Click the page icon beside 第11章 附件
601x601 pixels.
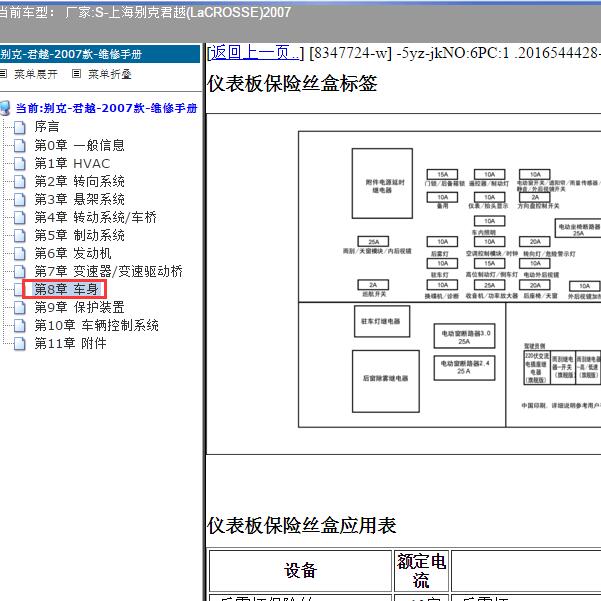pyautogui.click(x=20, y=343)
